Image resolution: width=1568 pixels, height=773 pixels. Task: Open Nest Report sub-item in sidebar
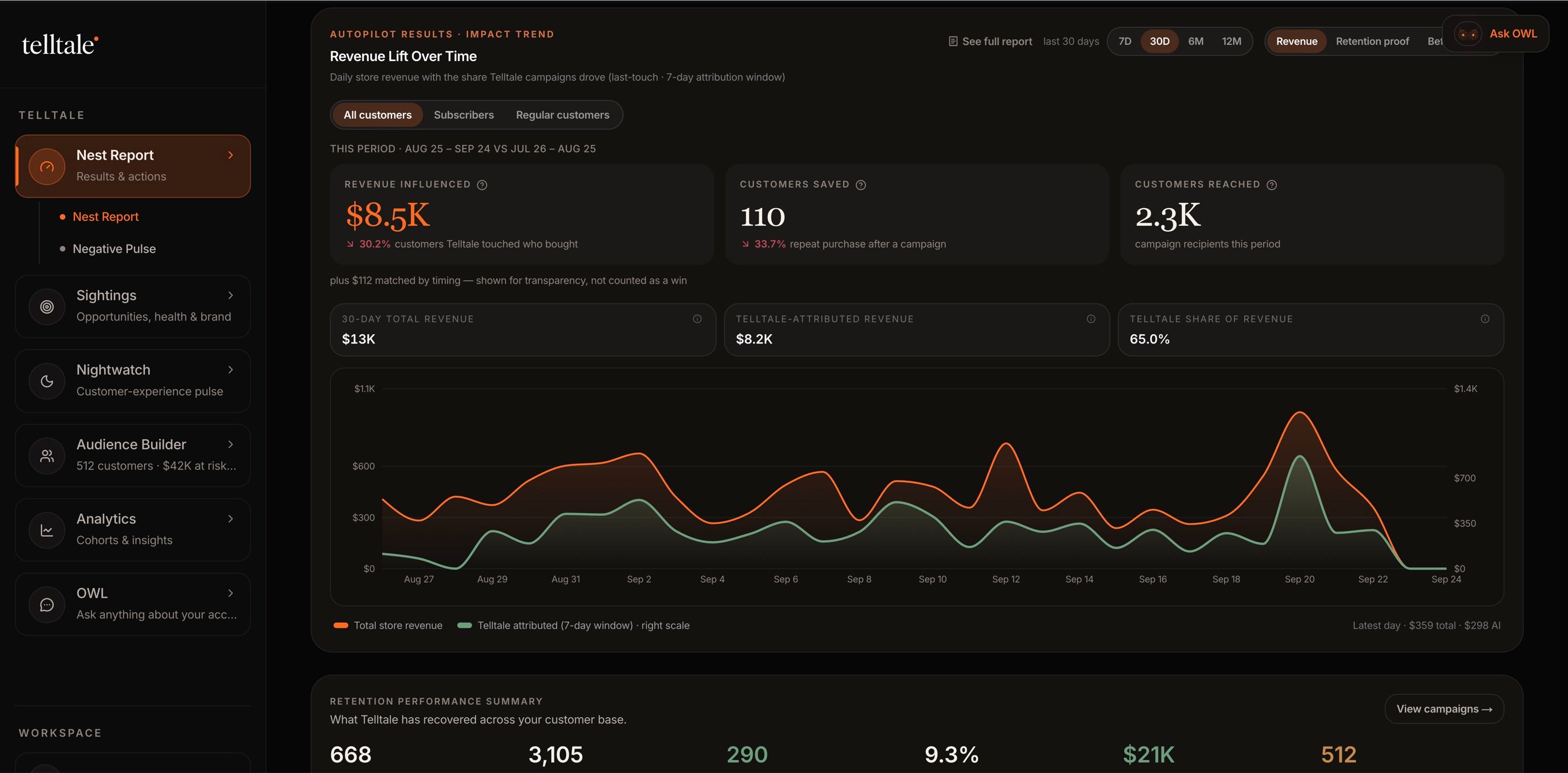click(x=105, y=217)
